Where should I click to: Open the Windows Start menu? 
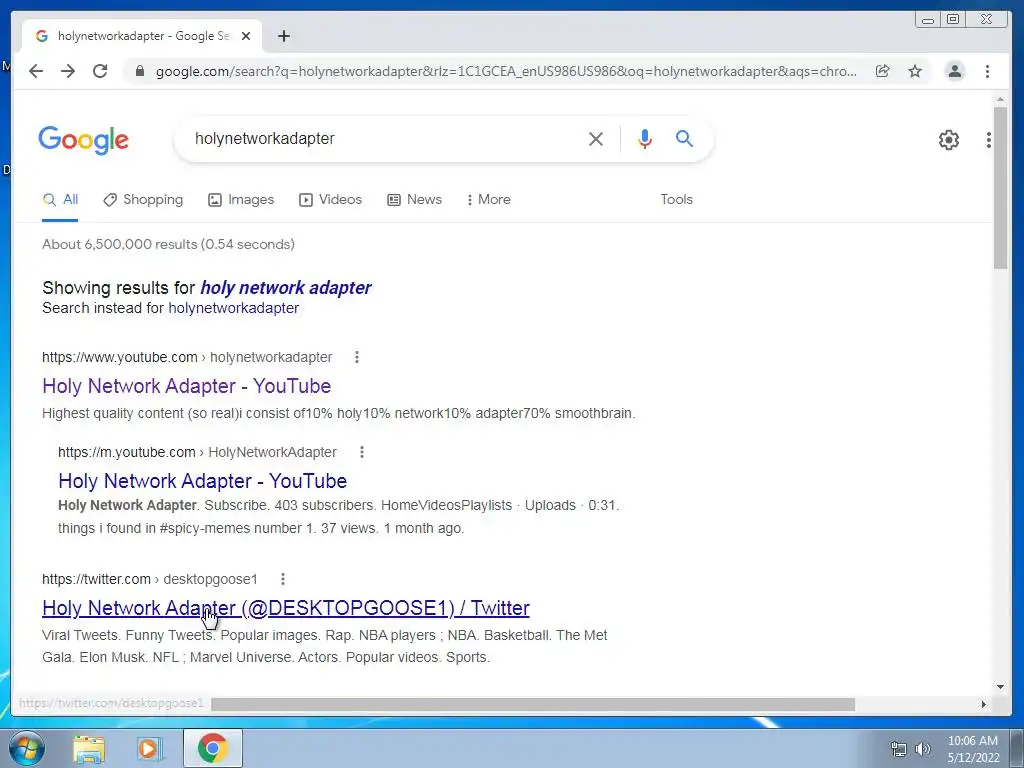pyautogui.click(x=26, y=748)
